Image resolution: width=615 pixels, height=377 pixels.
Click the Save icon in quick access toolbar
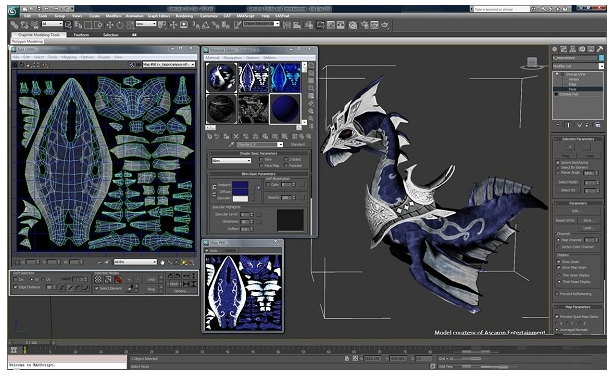[x=39, y=9]
